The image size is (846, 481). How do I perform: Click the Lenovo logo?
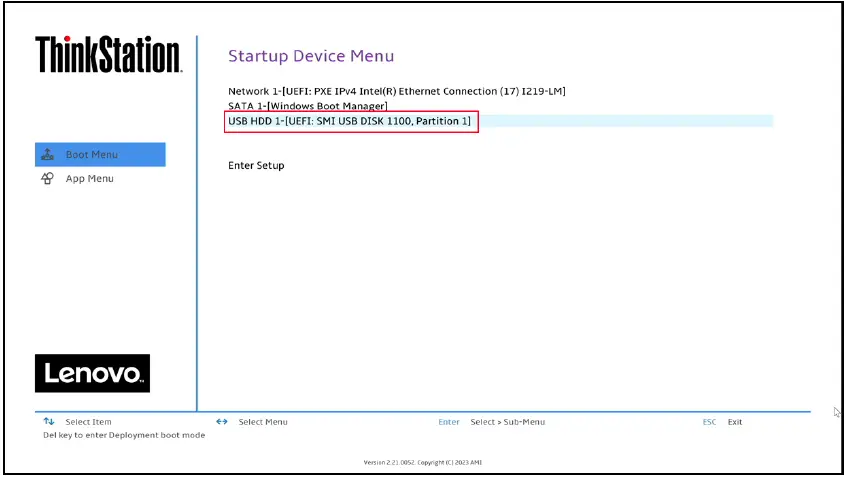(92, 373)
